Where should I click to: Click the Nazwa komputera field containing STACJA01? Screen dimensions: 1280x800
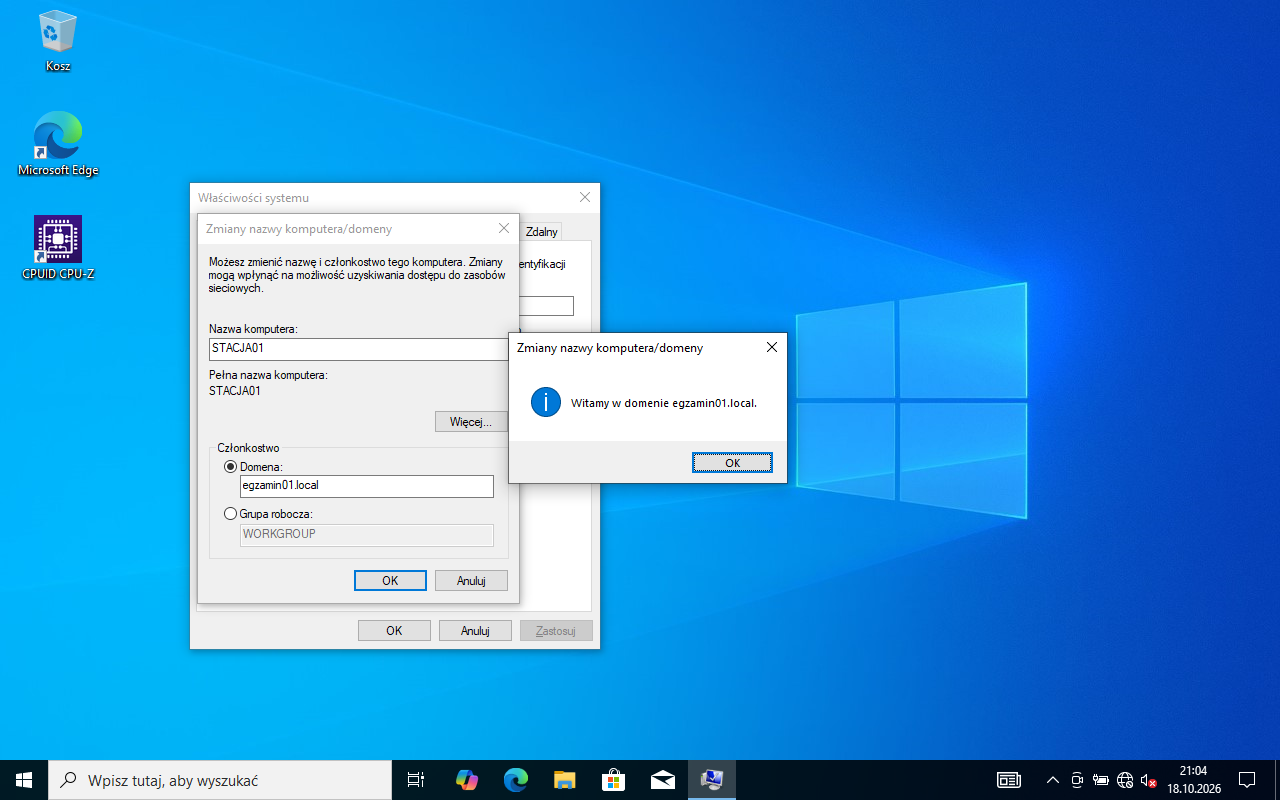(359, 349)
